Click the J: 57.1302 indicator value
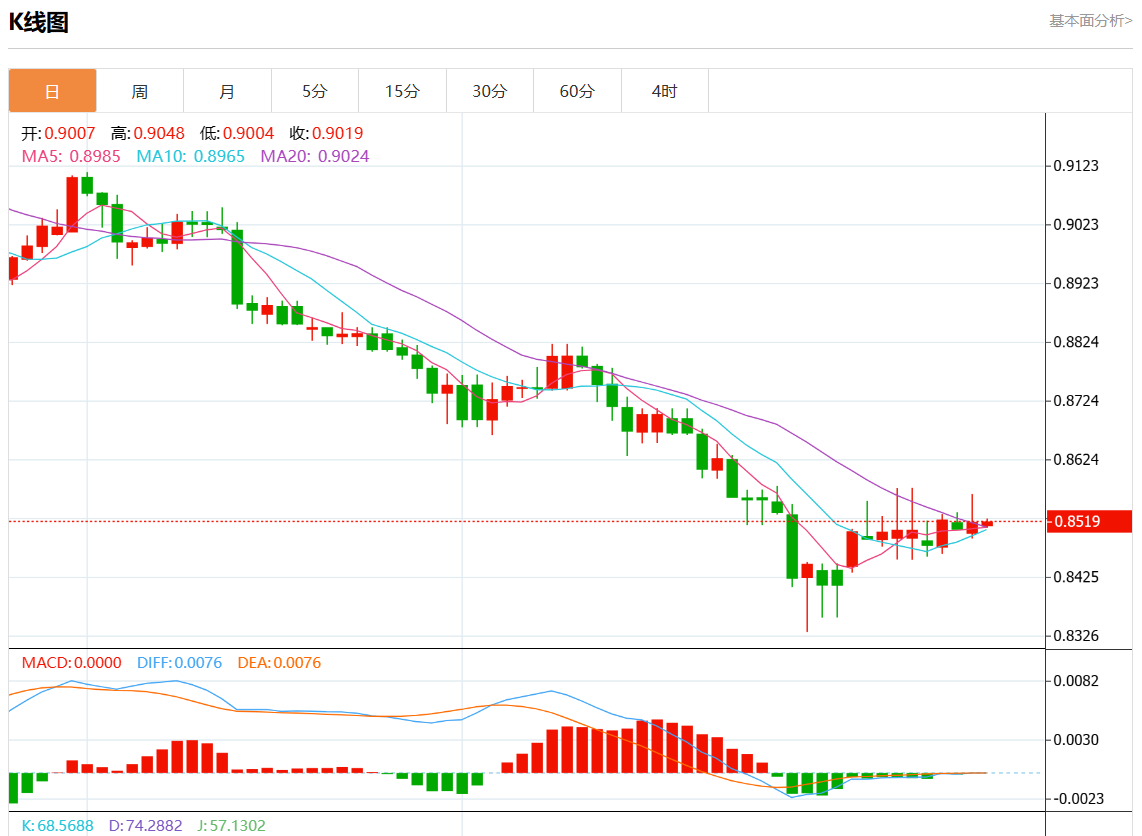The height and width of the screenshot is (836, 1142). click(231, 826)
